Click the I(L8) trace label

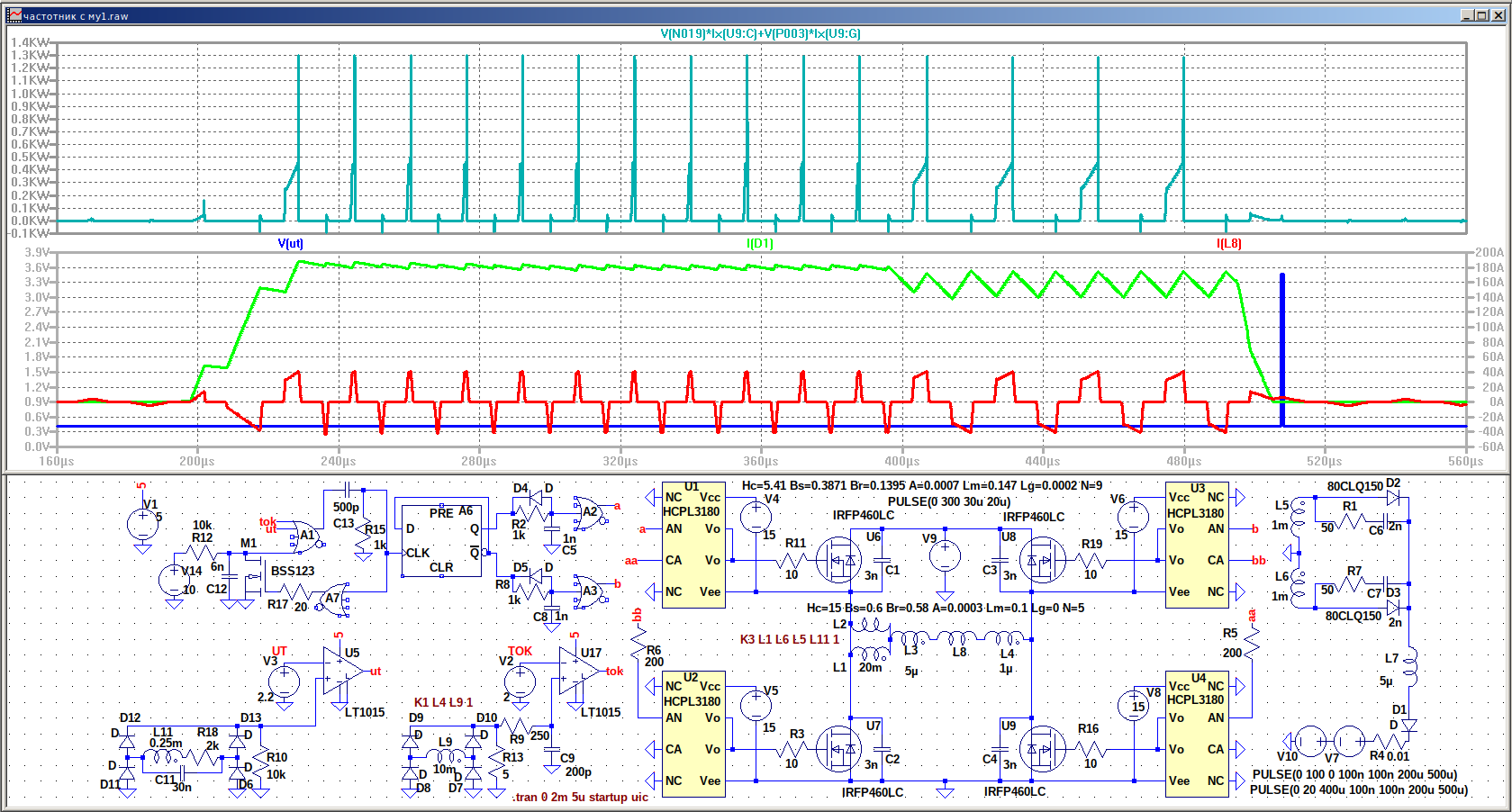coord(1228,243)
